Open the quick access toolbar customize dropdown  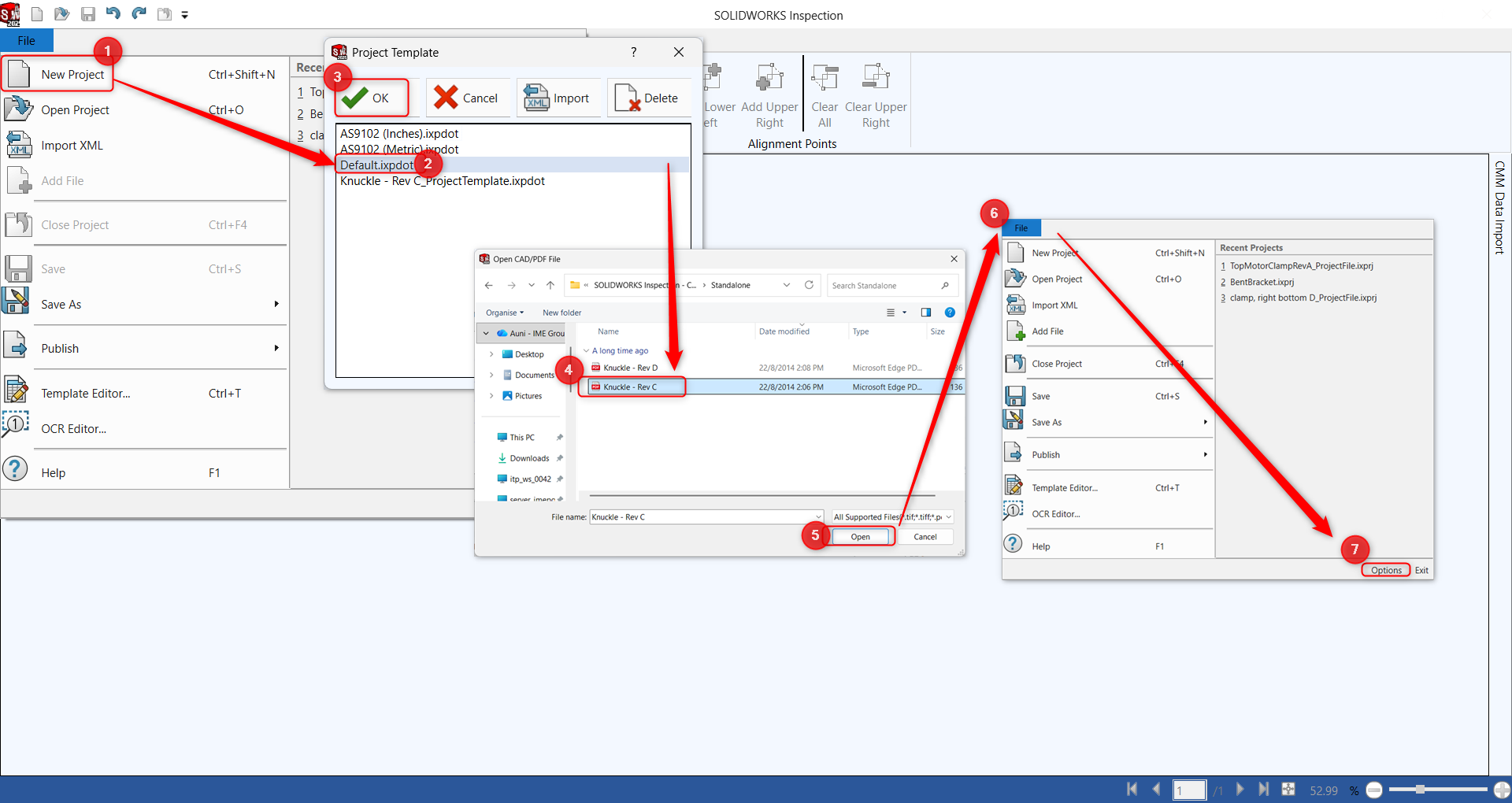tap(185, 15)
